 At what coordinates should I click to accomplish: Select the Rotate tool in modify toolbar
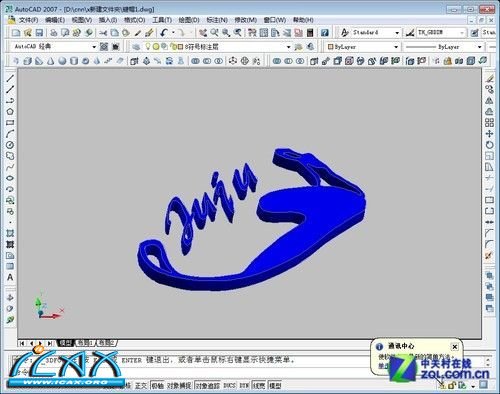click(x=489, y=145)
